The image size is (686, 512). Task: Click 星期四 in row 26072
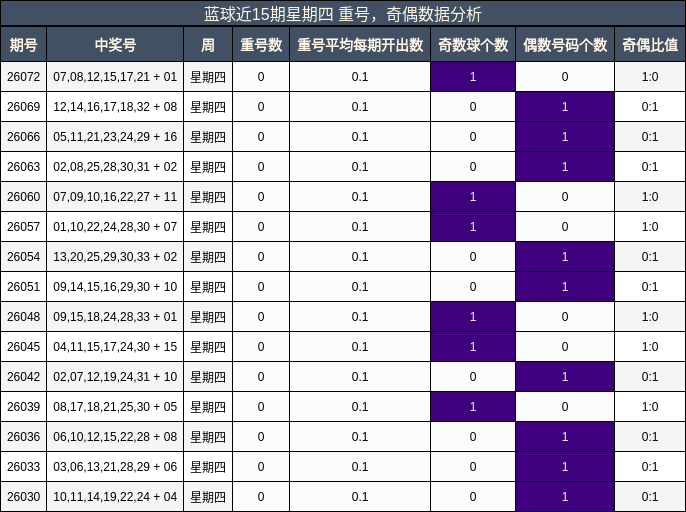coord(208,77)
